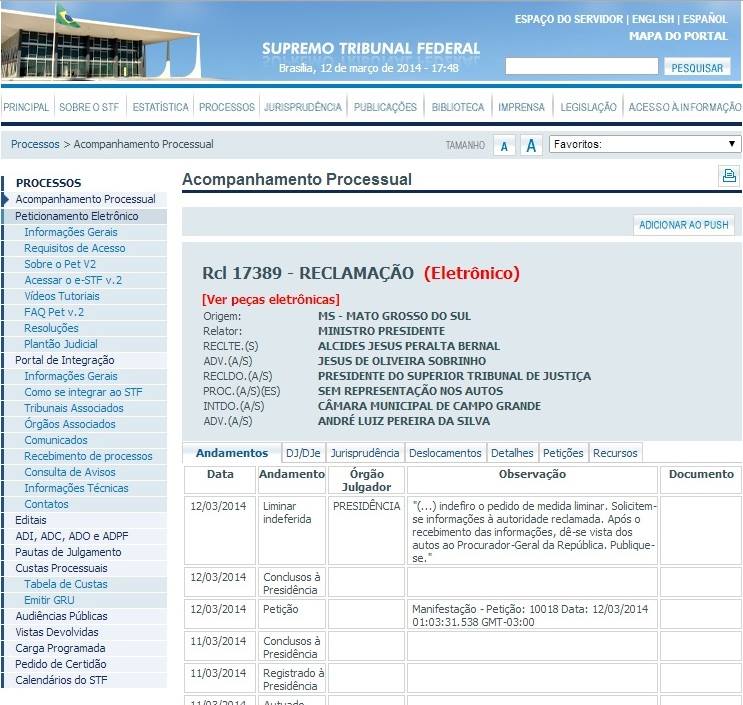The height and width of the screenshot is (705, 743).
Task: Open Portal de Integração sidebar item
Action: coord(64,361)
